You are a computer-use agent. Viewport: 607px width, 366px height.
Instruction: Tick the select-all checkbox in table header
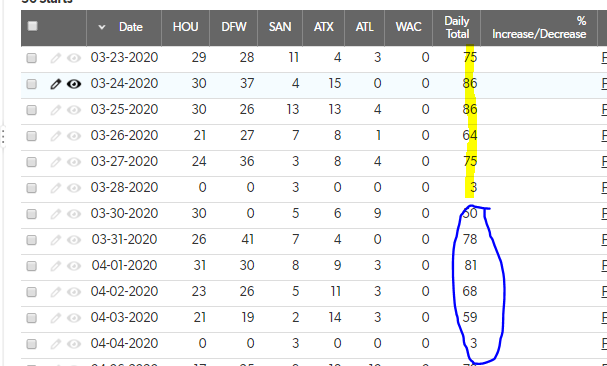coord(33,26)
